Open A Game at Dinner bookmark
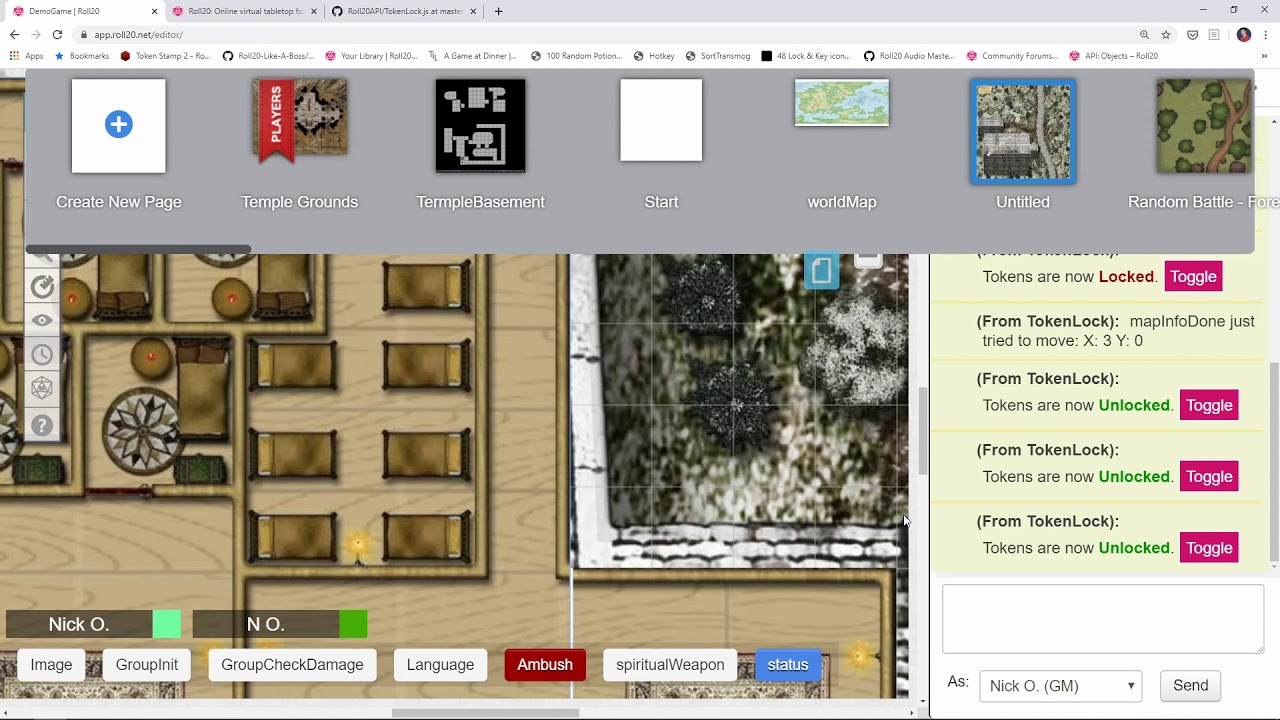1280x720 pixels. coord(473,56)
